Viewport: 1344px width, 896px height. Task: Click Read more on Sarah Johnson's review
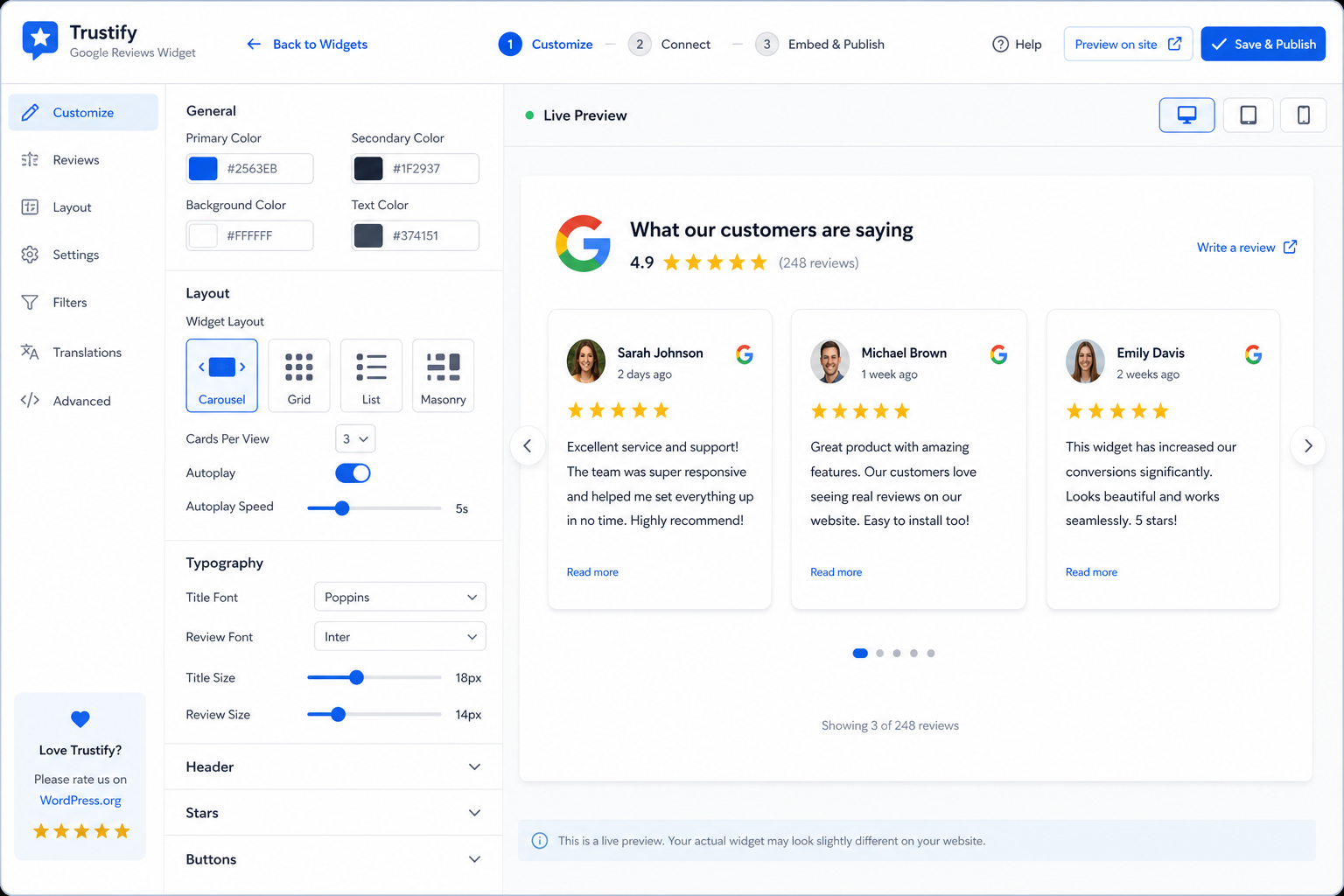click(x=592, y=572)
